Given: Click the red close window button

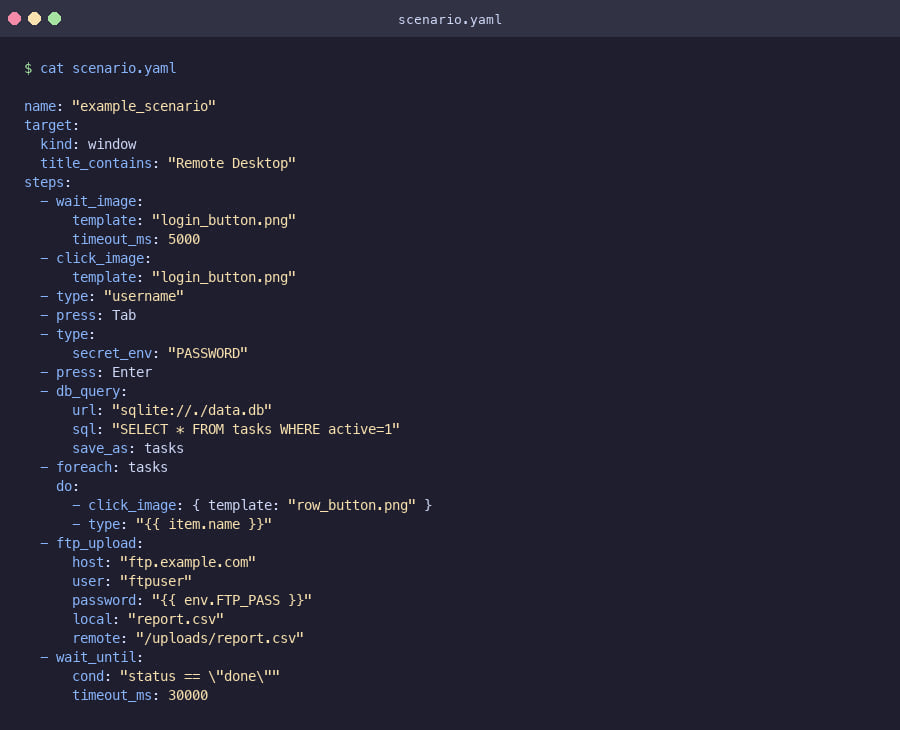Looking at the screenshot, I should coord(14,18).
